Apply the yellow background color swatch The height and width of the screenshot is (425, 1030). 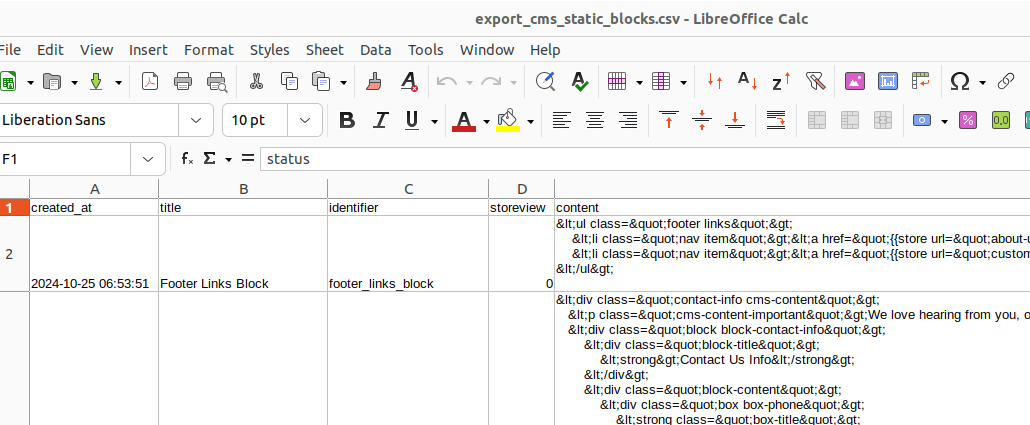point(508,121)
